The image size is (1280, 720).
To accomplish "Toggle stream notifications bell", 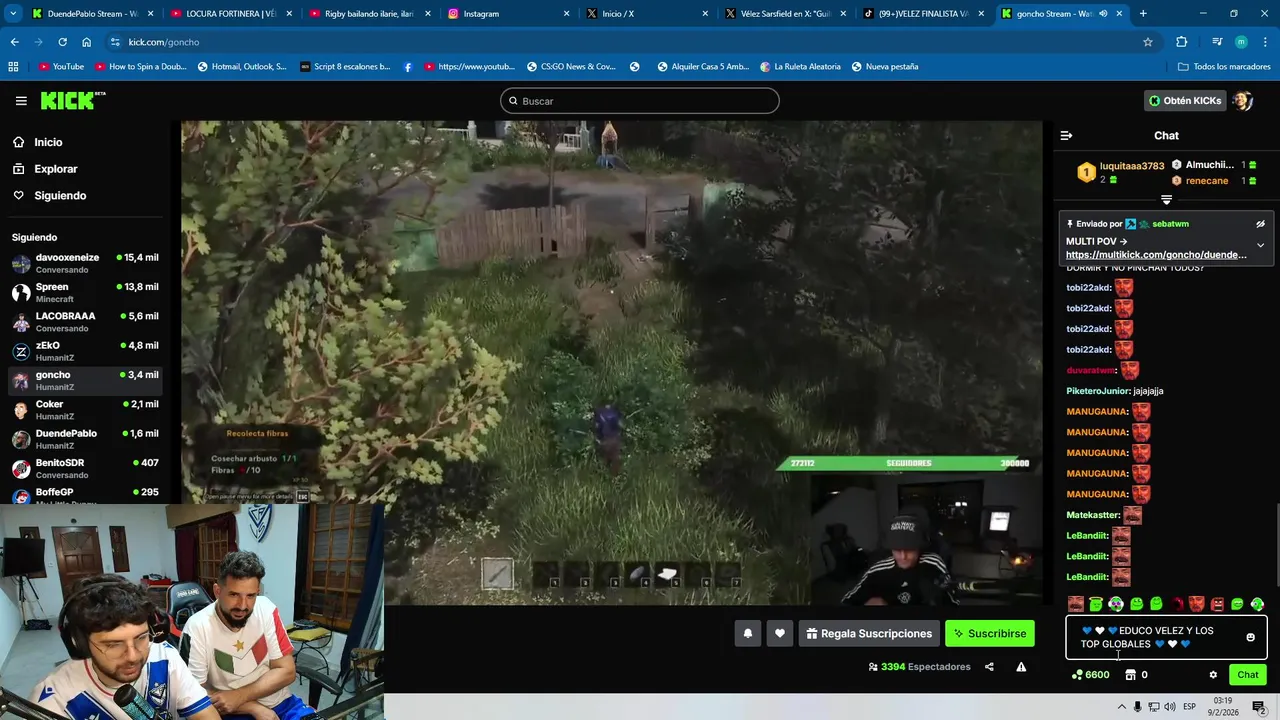I will pos(747,633).
